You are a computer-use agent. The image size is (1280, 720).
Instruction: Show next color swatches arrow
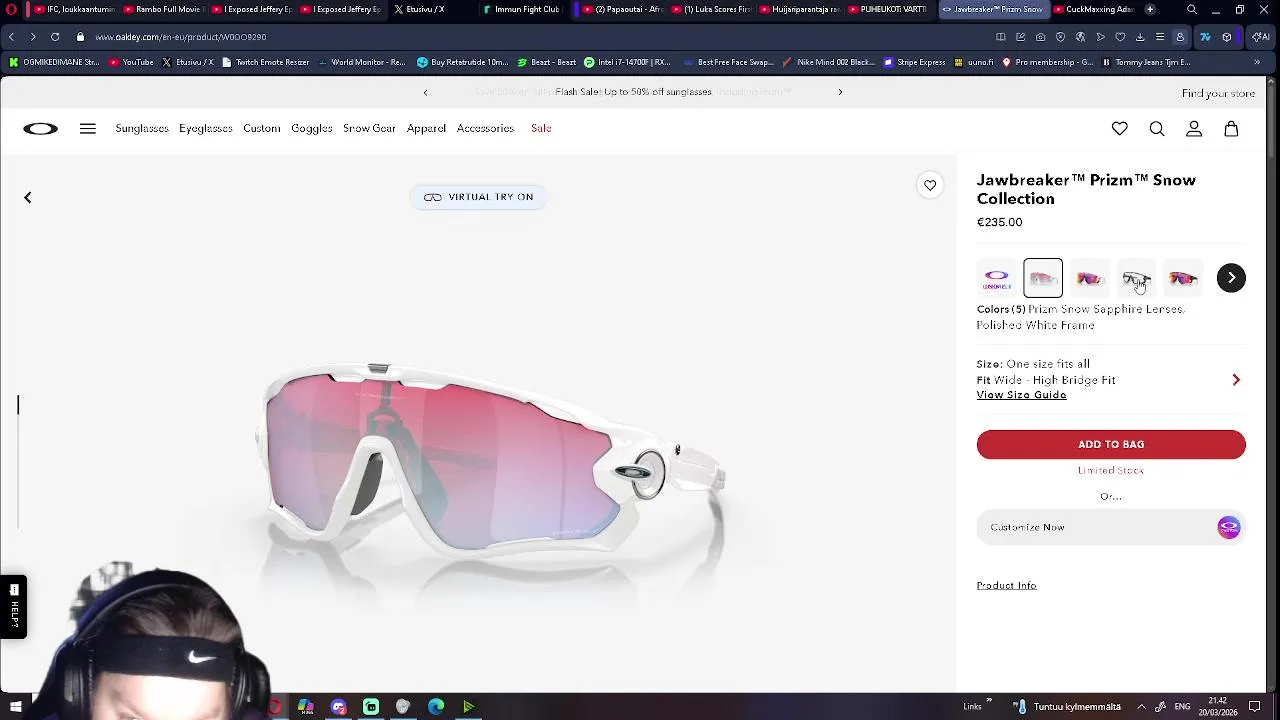coord(1231,278)
